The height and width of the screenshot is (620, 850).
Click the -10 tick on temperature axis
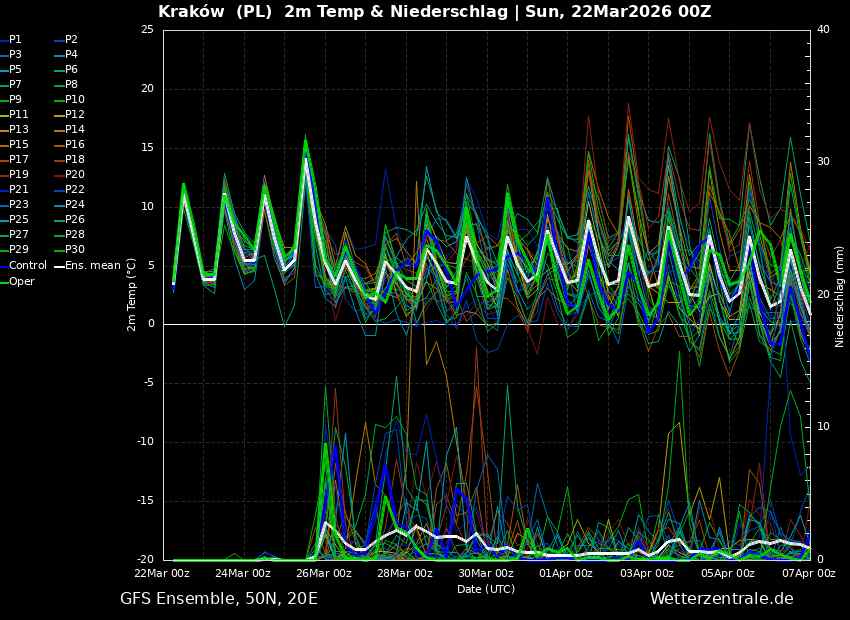pyautogui.click(x=145, y=442)
